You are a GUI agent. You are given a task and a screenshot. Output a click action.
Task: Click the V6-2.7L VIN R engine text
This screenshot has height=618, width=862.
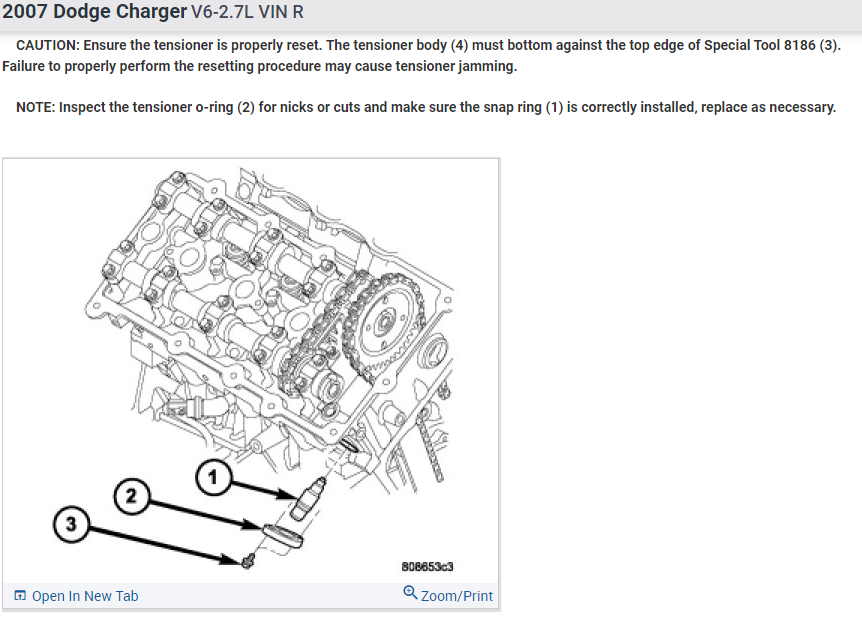click(247, 12)
